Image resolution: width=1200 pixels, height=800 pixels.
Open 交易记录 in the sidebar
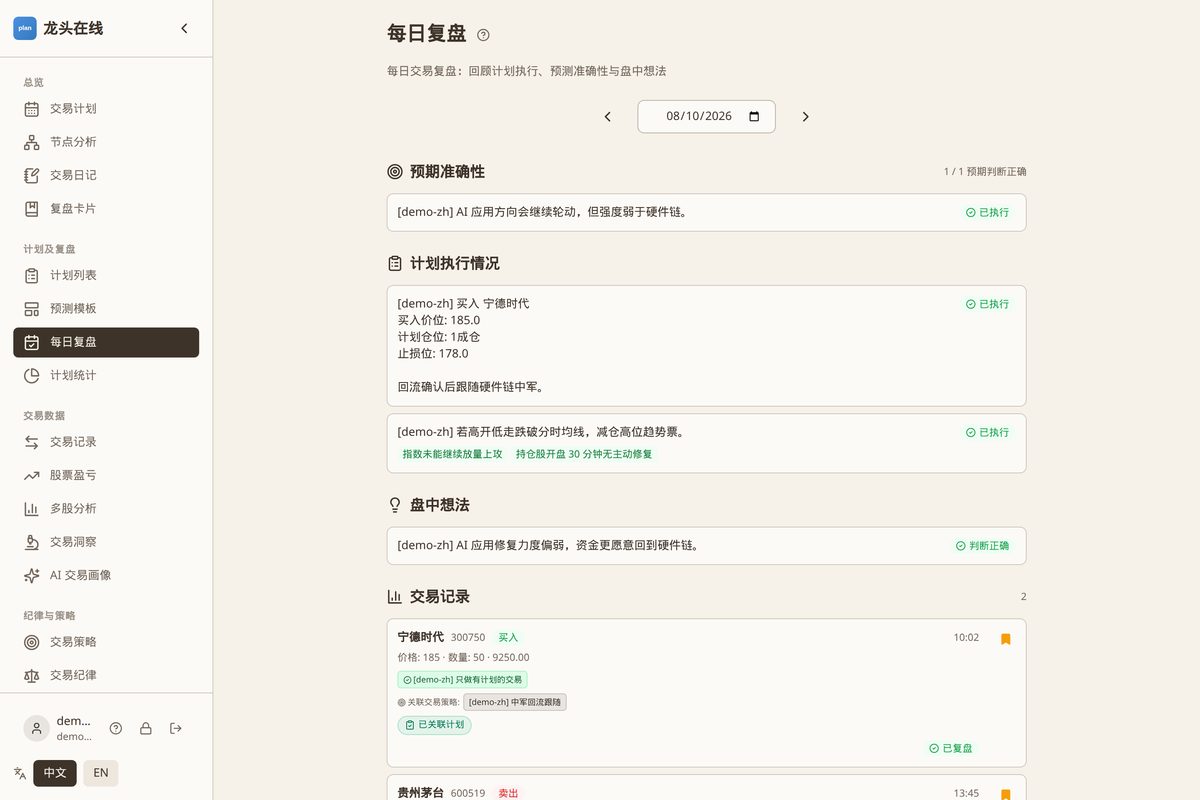point(106,442)
